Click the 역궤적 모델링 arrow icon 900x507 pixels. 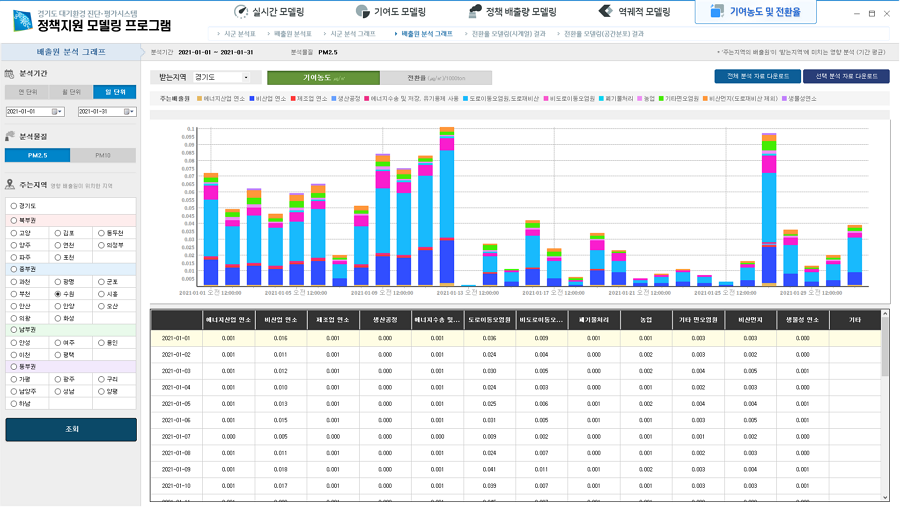(x=606, y=12)
